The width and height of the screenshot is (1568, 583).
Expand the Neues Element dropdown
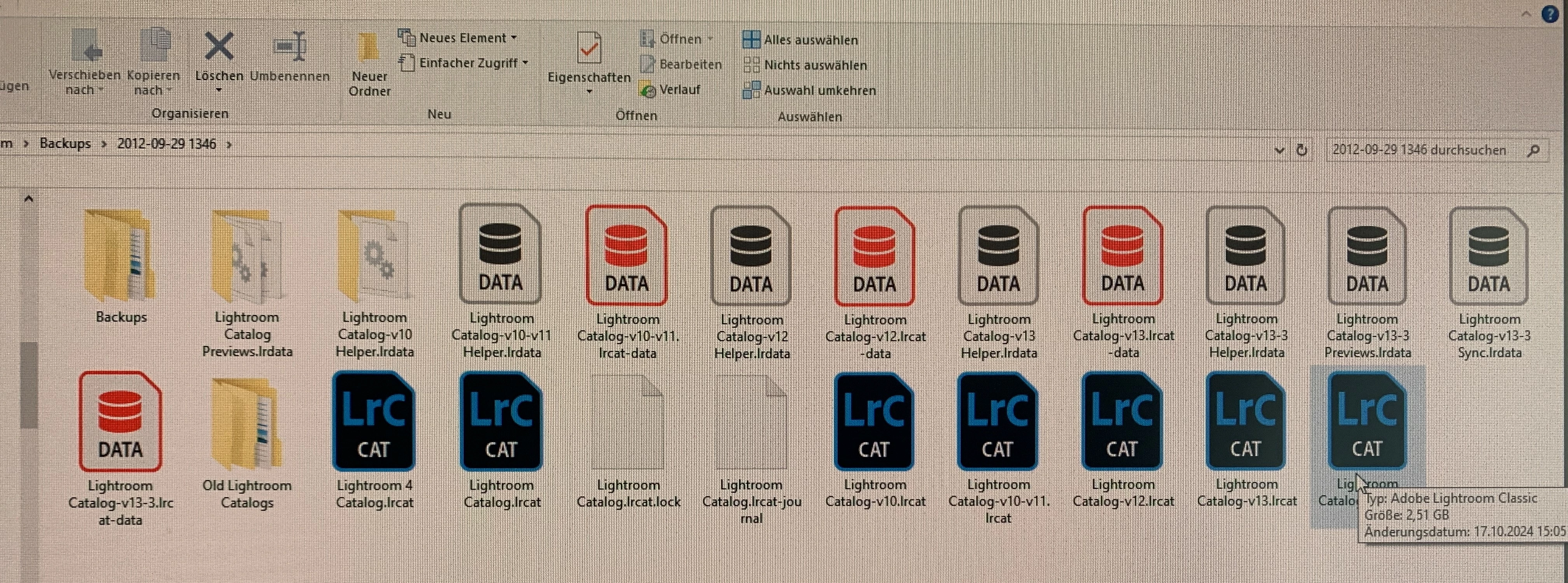click(x=457, y=38)
